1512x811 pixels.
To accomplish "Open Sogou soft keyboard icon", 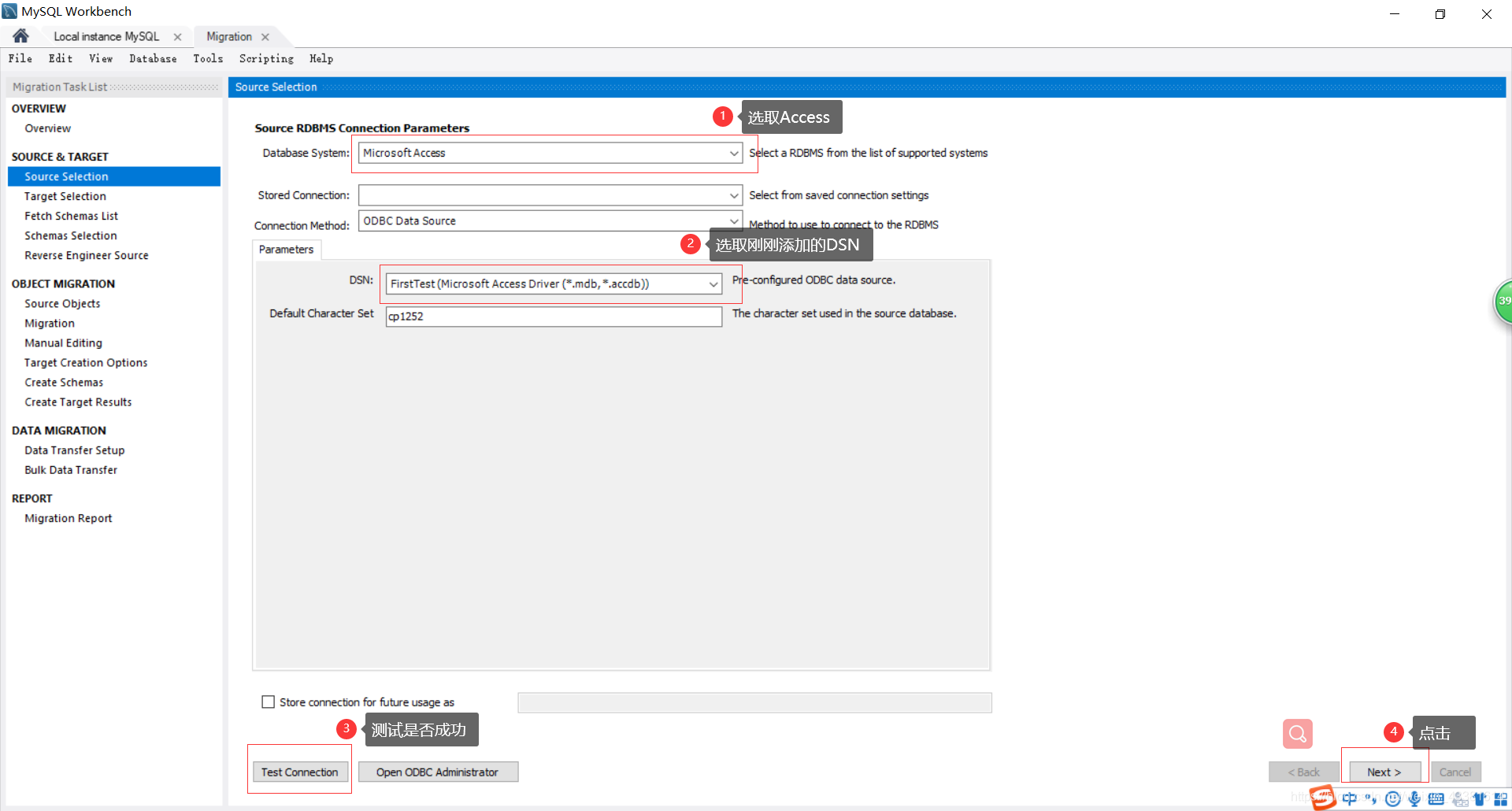I will 1436,798.
